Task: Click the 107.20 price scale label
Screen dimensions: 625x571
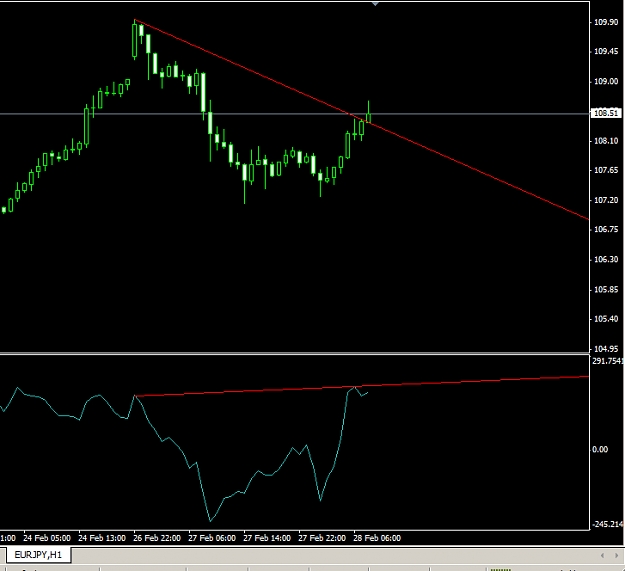Action: [x=606, y=200]
